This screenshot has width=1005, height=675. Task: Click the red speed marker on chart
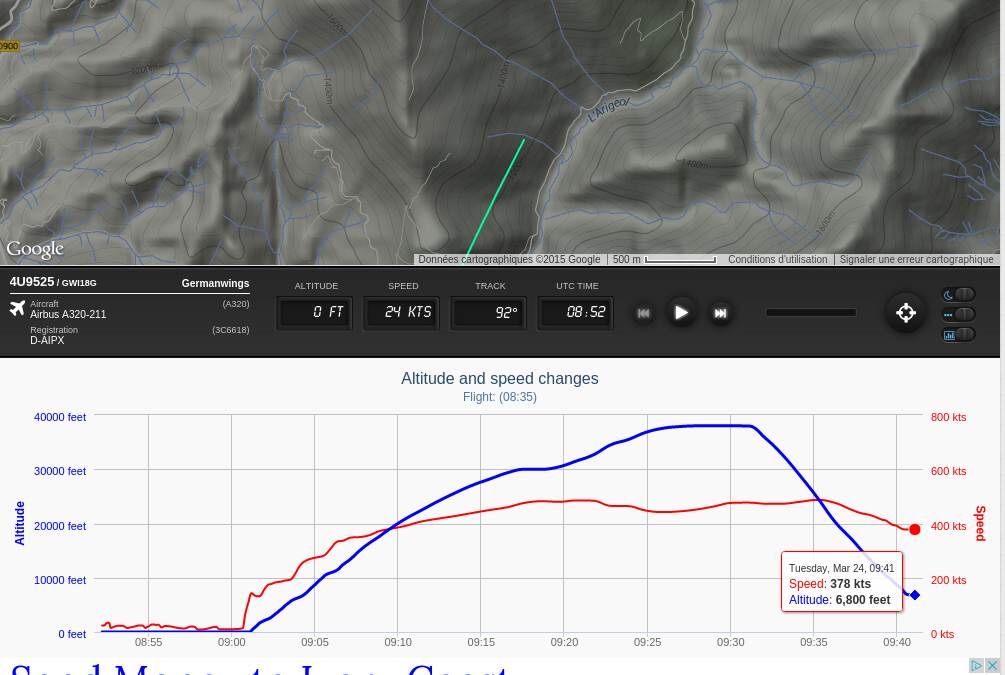[915, 529]
